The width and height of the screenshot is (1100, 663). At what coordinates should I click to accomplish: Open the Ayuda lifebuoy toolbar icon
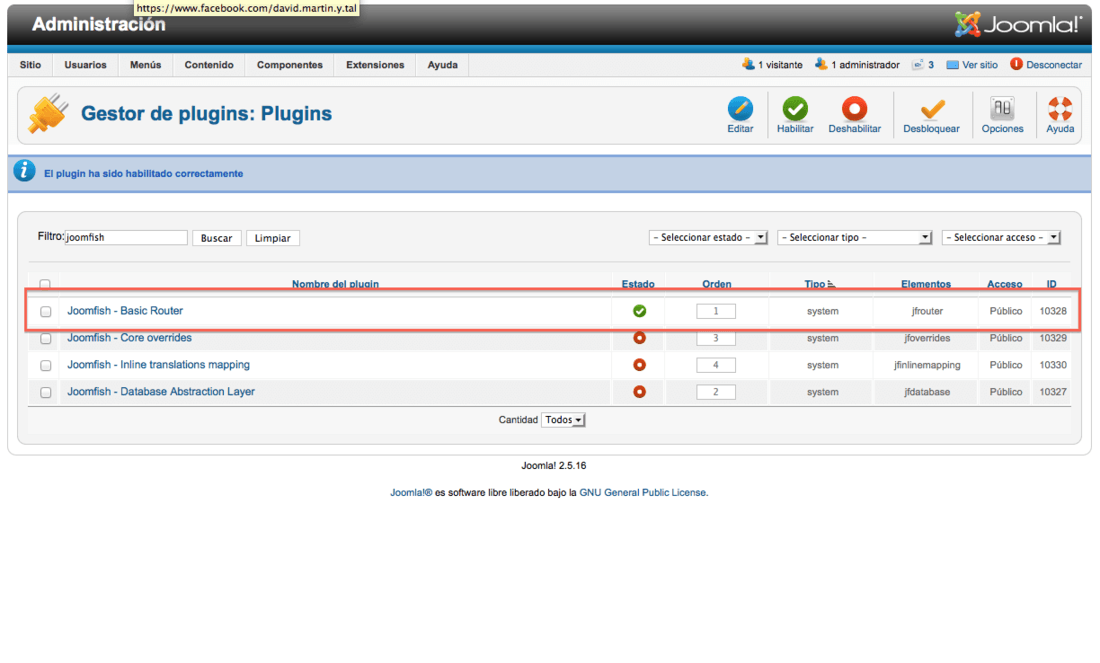[1060, 109]
